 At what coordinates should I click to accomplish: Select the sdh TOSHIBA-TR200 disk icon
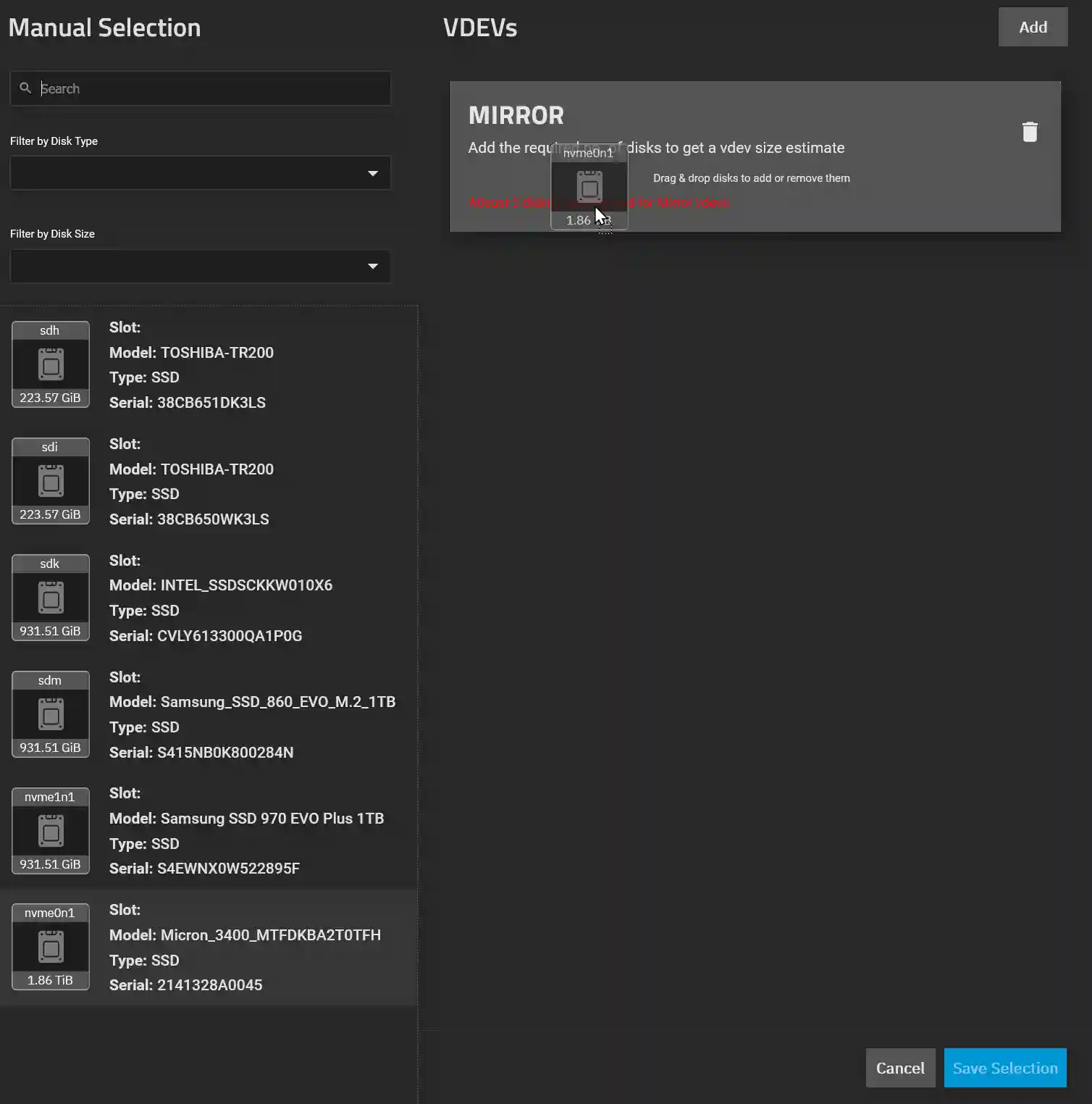(x=50, y=364)
